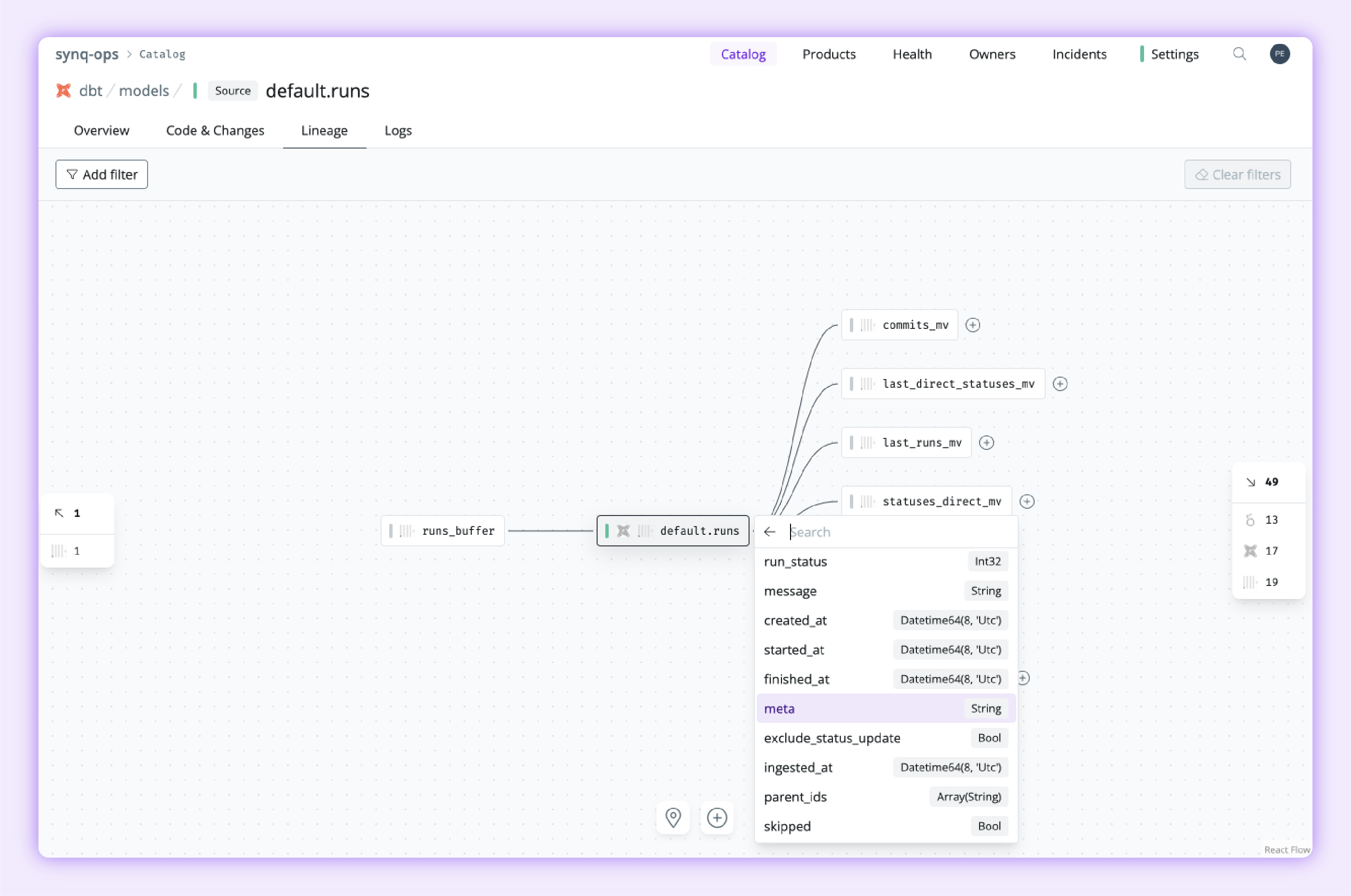Screen dimensions: 1351x896
Task: Open the Logs tab
Action: (x=398, y=130)
